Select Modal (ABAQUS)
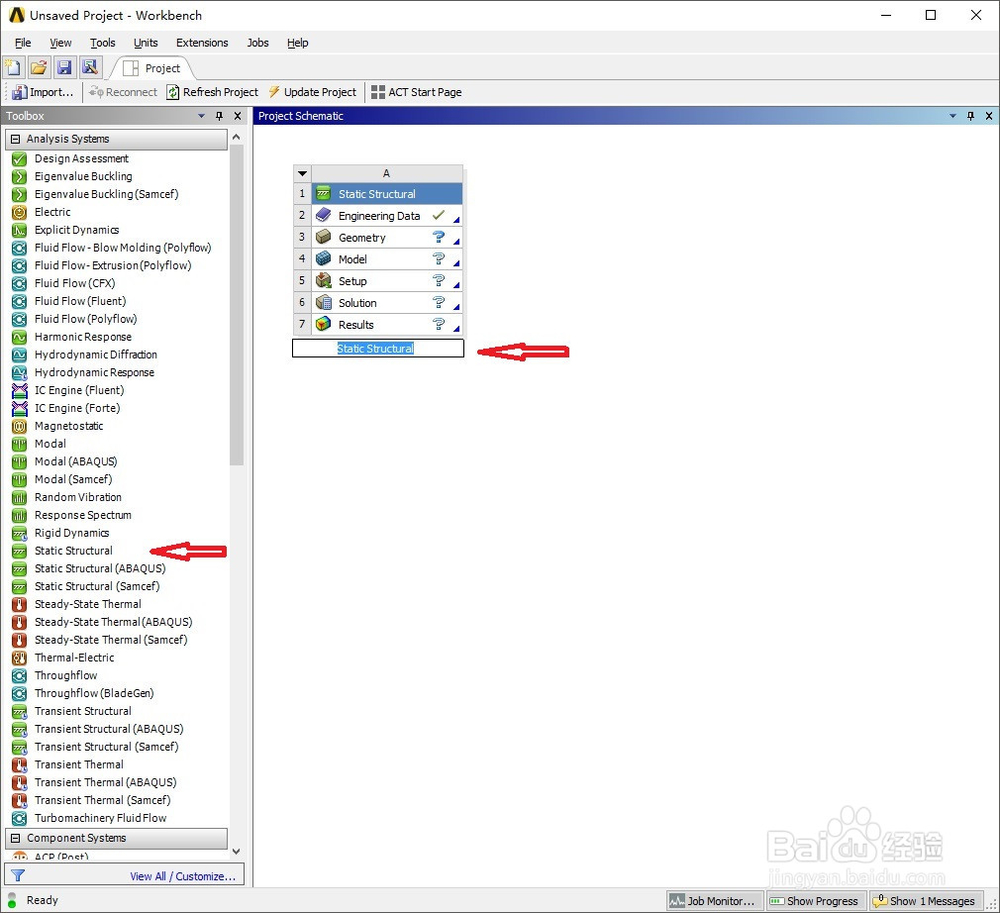The image size is (1000, 913). [75, 462]
